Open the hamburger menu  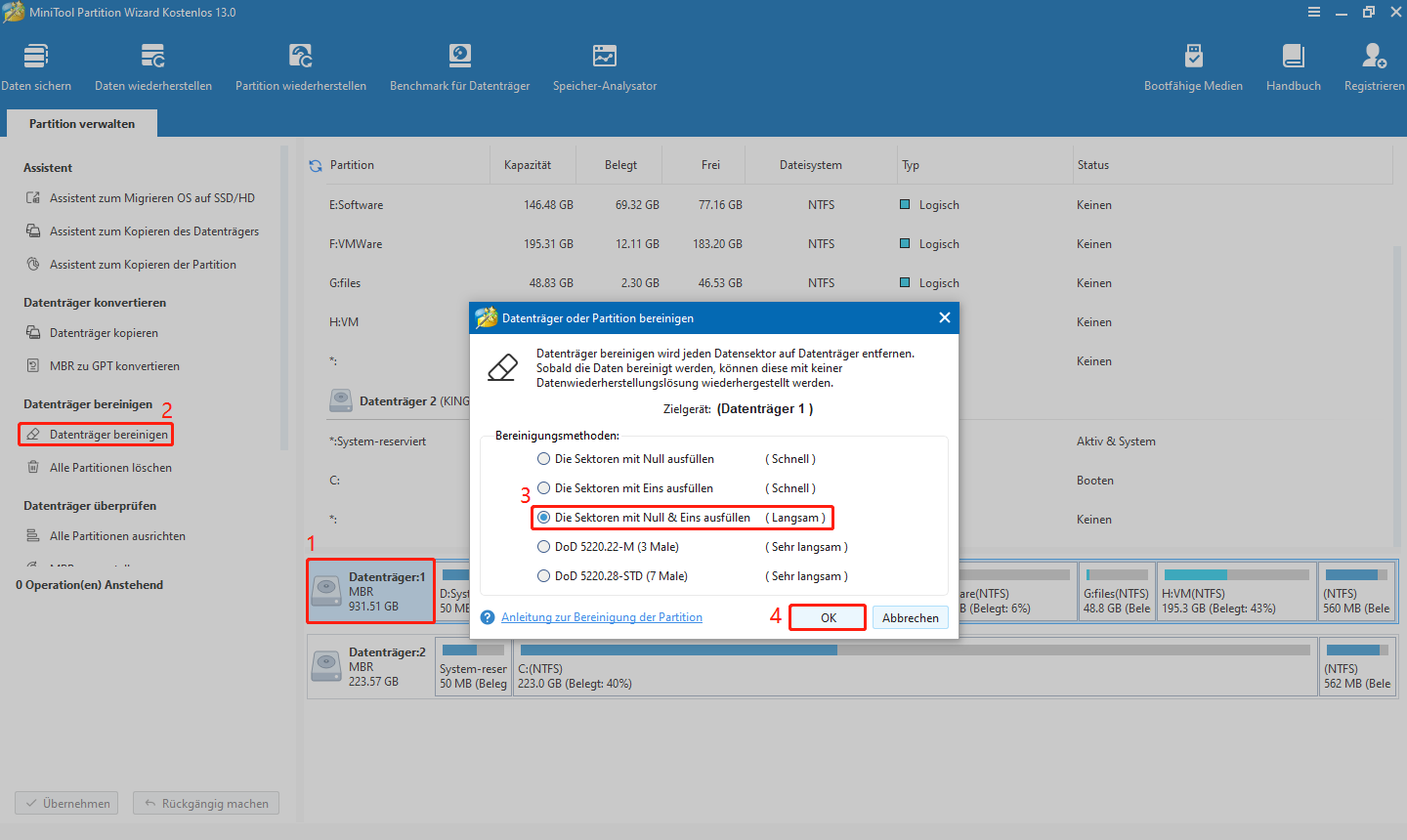coord(1313,12)
